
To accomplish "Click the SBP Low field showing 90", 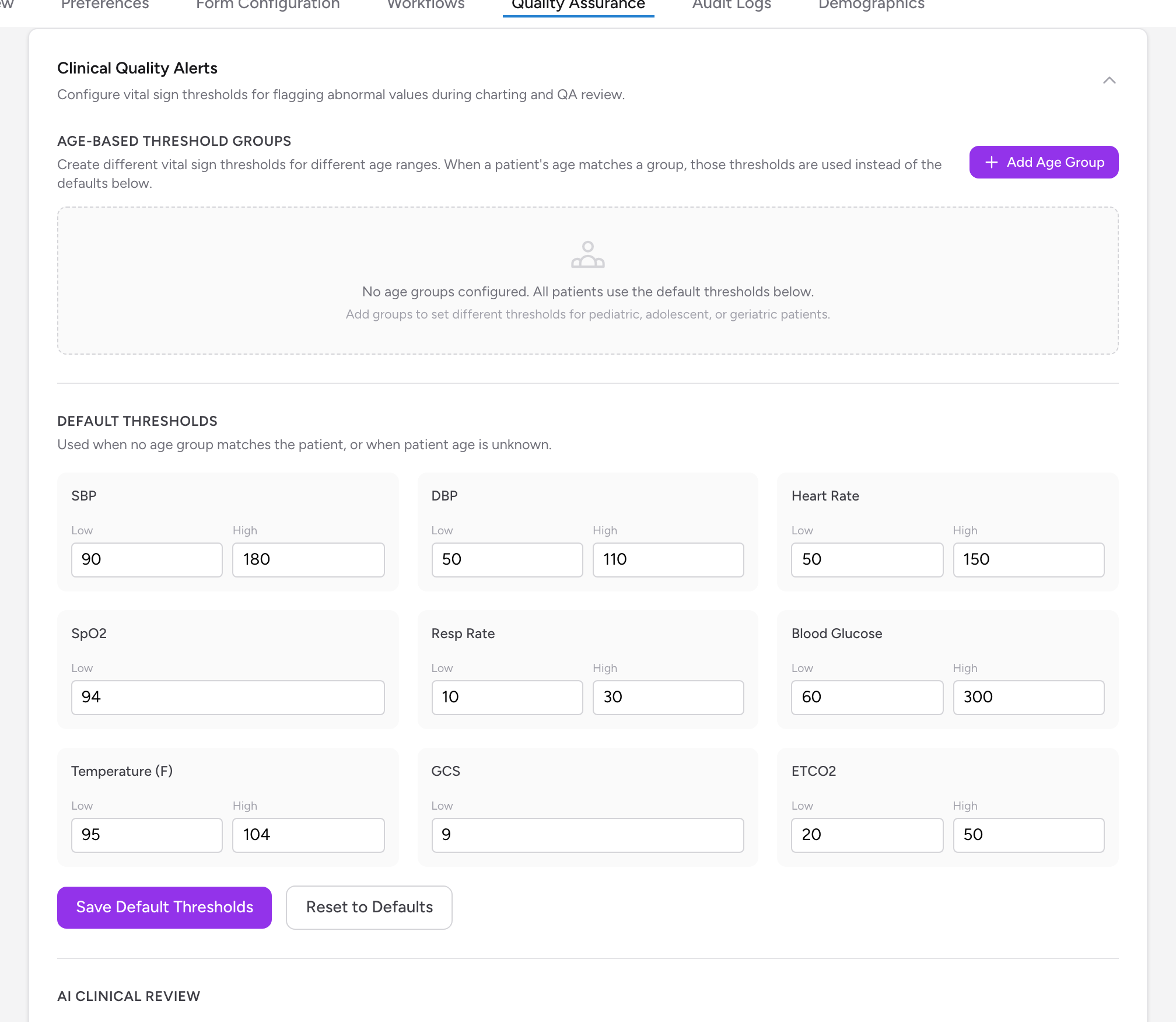I will coord(147,559).
